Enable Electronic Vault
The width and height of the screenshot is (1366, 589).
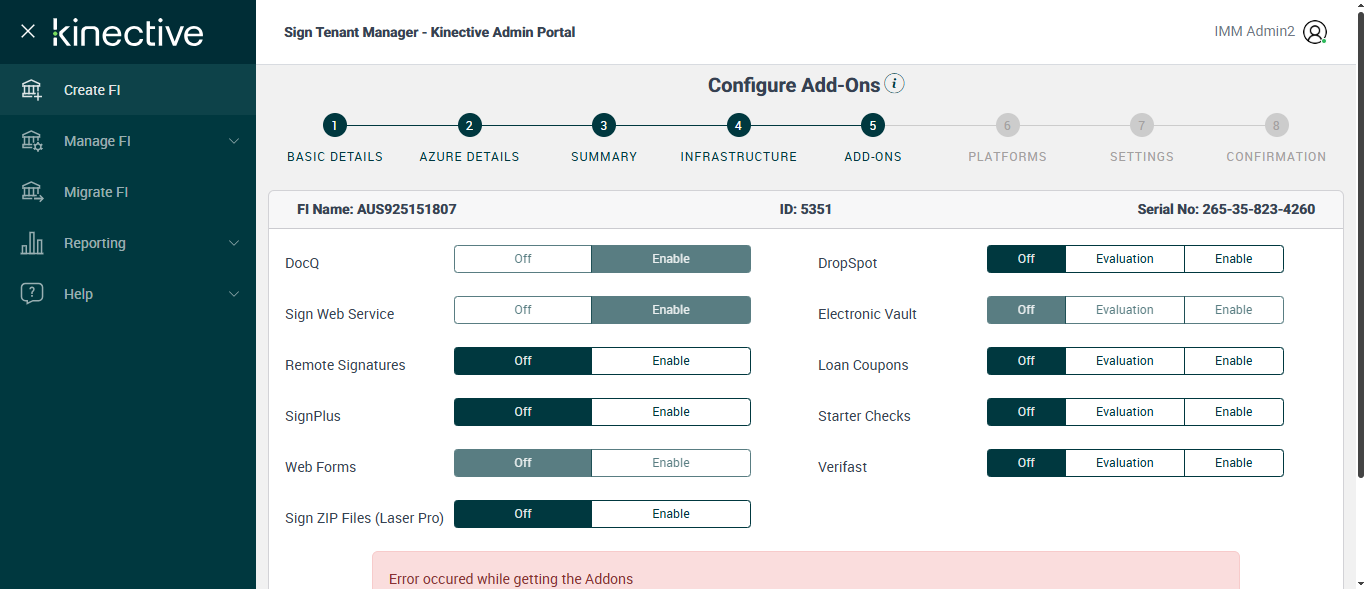click(x=1234, y=310)
